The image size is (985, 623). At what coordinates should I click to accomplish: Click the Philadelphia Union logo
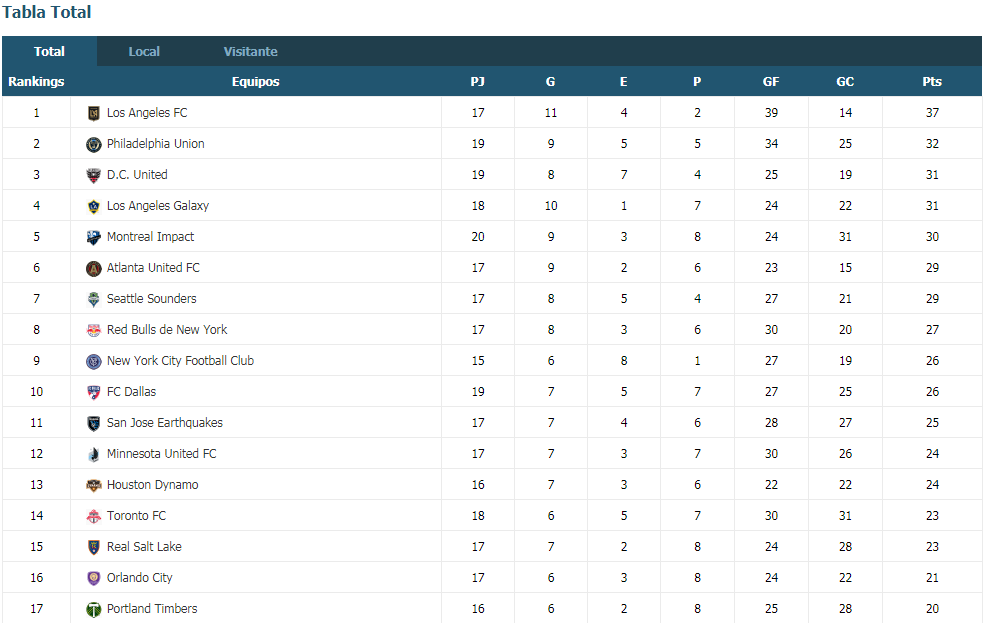tap(94, 144)
